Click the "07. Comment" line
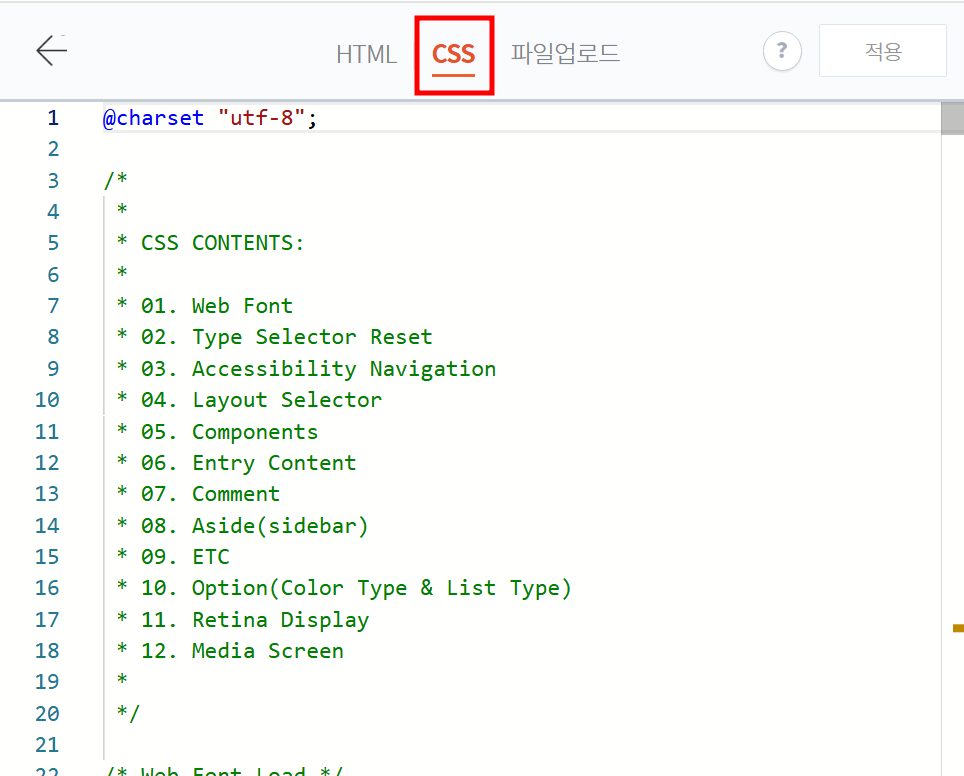964x776 pixels. (199, 494)
